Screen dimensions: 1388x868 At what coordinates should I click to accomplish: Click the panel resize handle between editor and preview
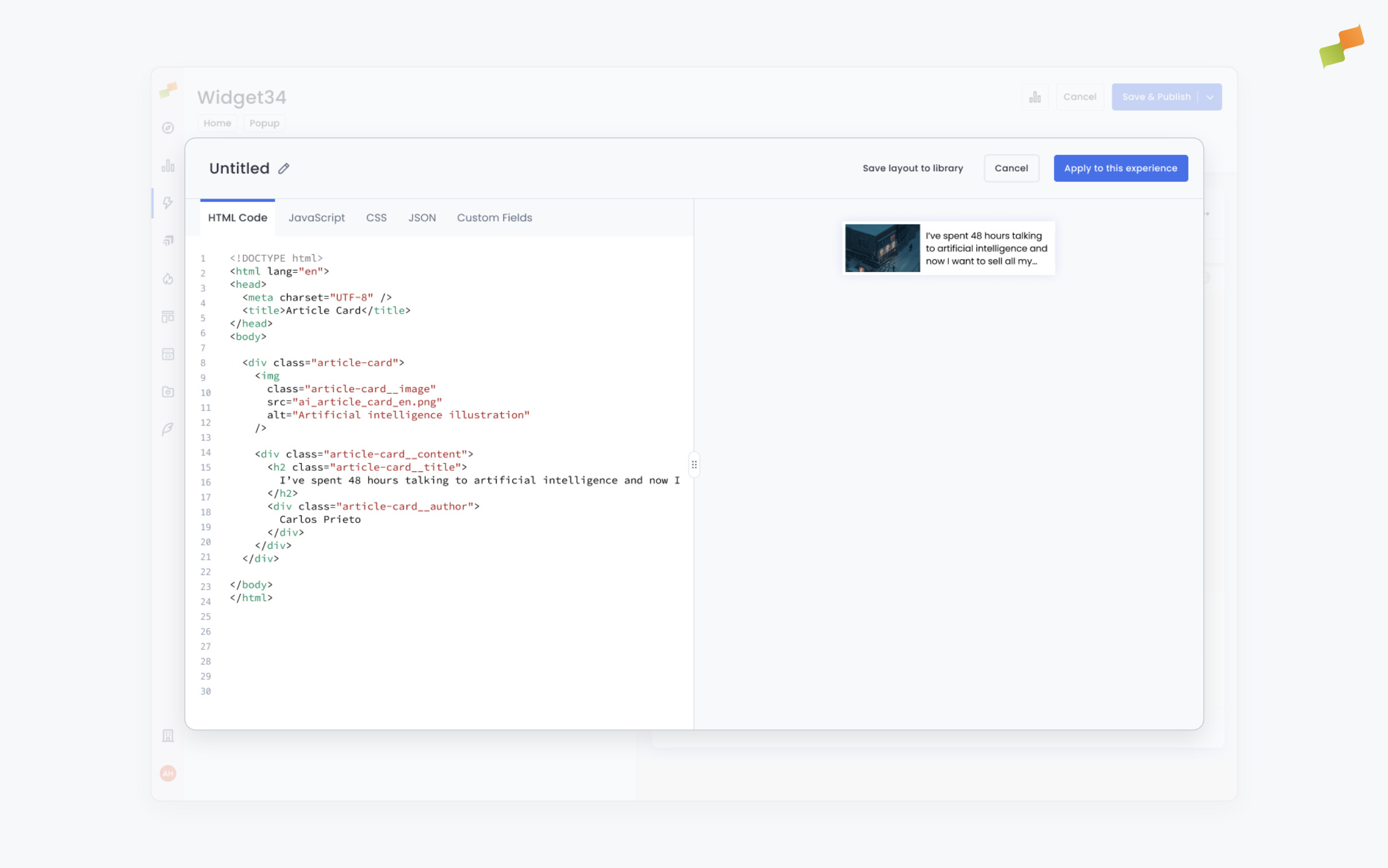pos(694,464)
